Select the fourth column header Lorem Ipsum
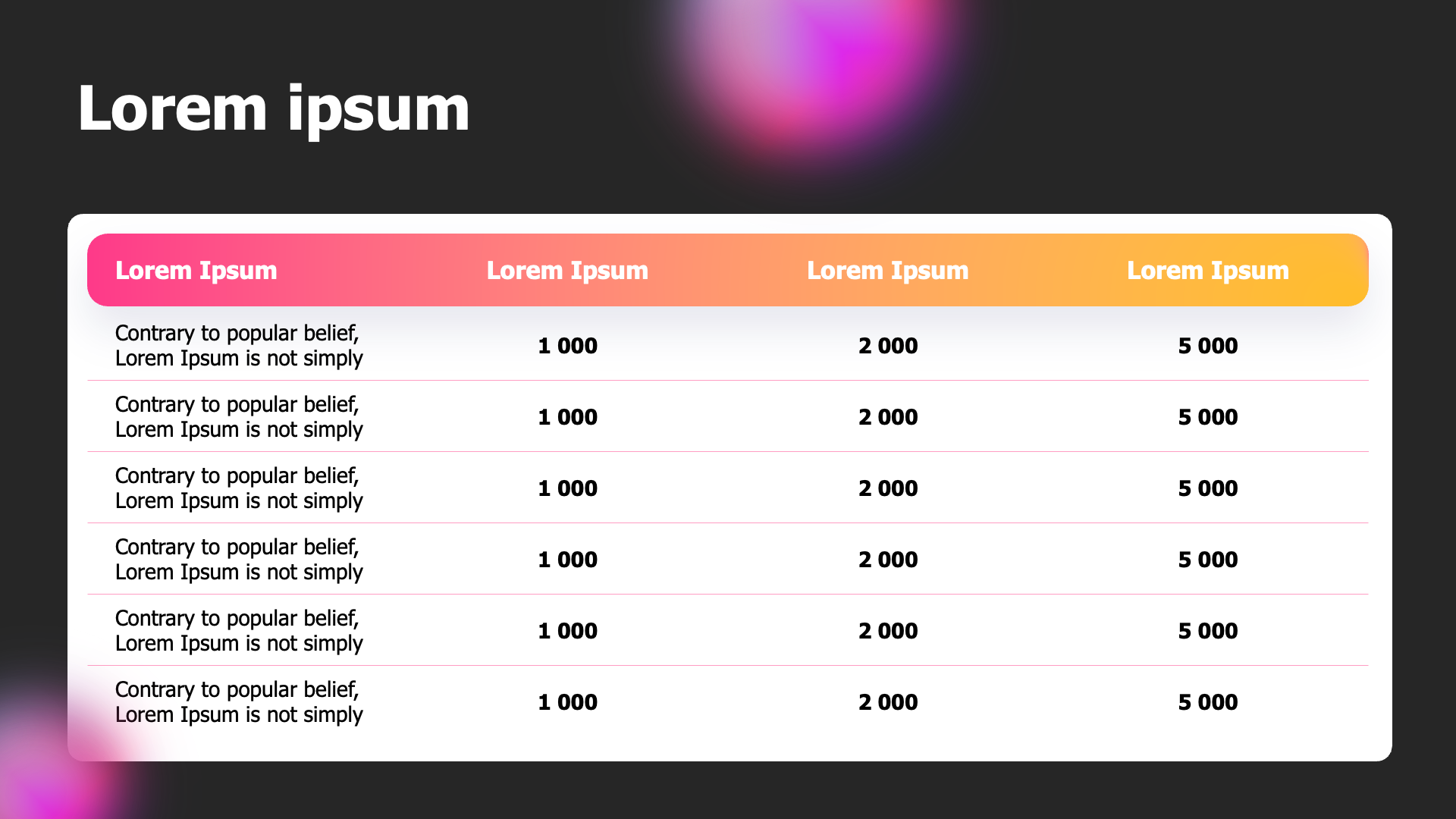 [1207, 271]
